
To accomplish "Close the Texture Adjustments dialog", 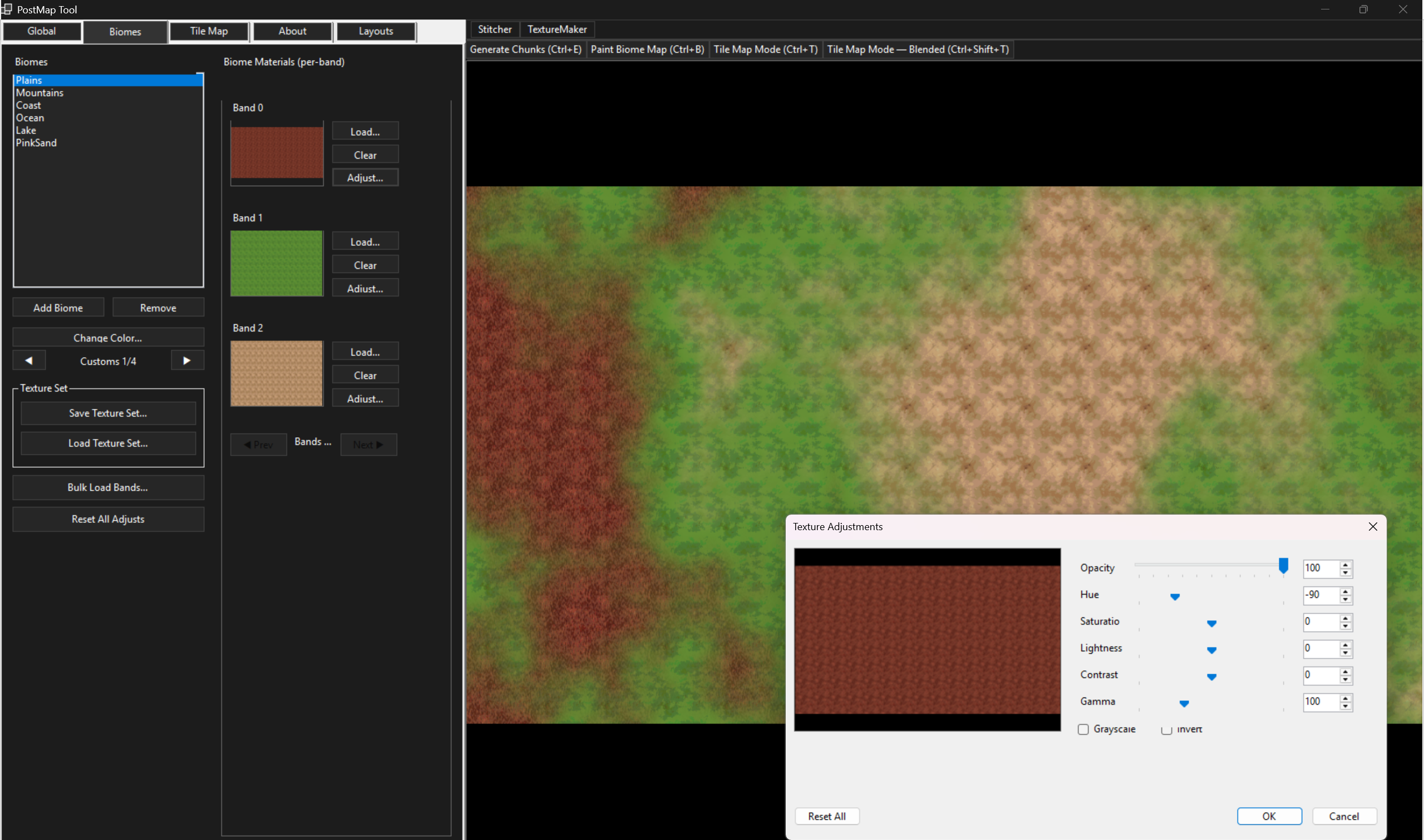I will click(1372, 526).
